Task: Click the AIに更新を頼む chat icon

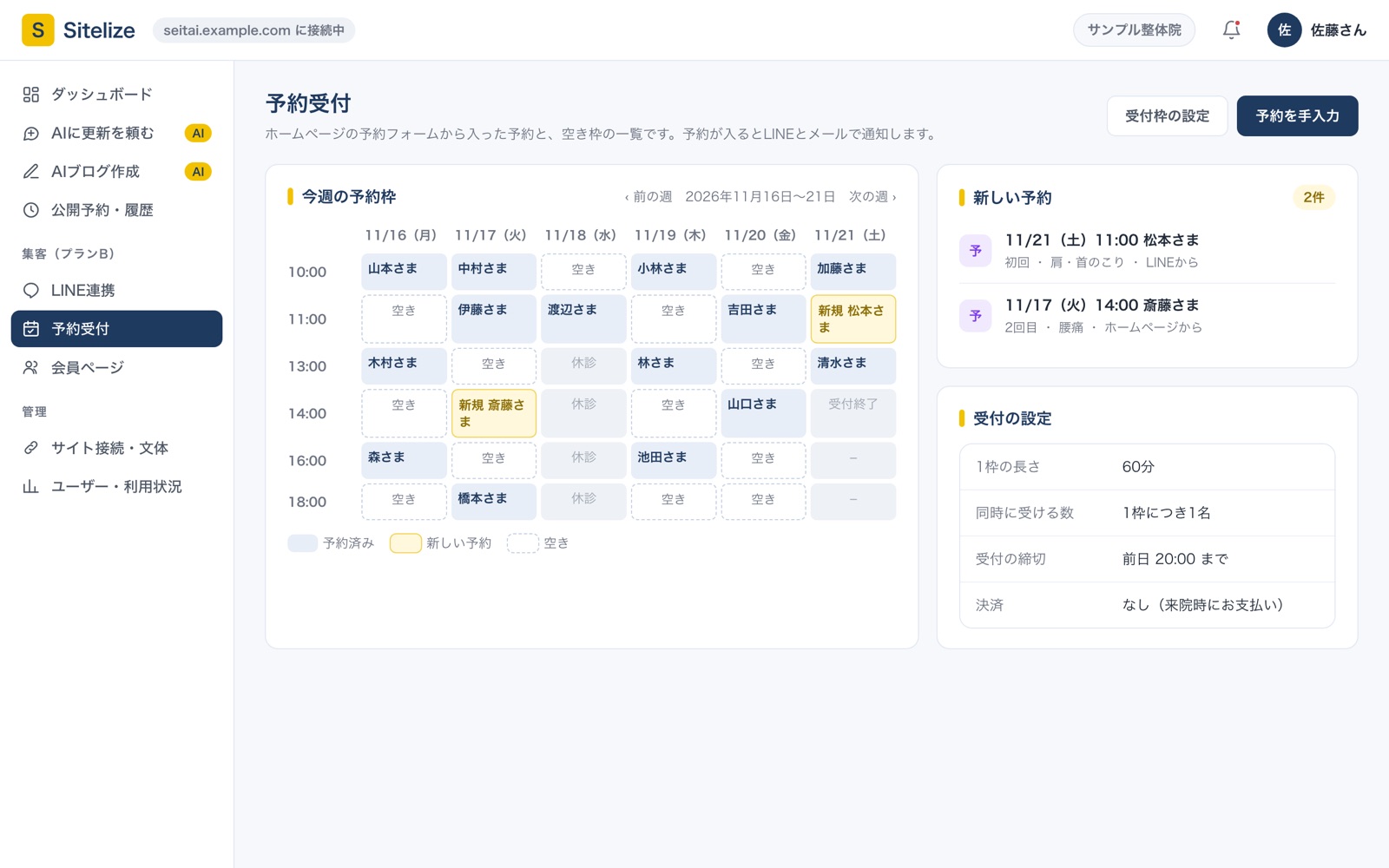Action: click(x=31, y=133)
